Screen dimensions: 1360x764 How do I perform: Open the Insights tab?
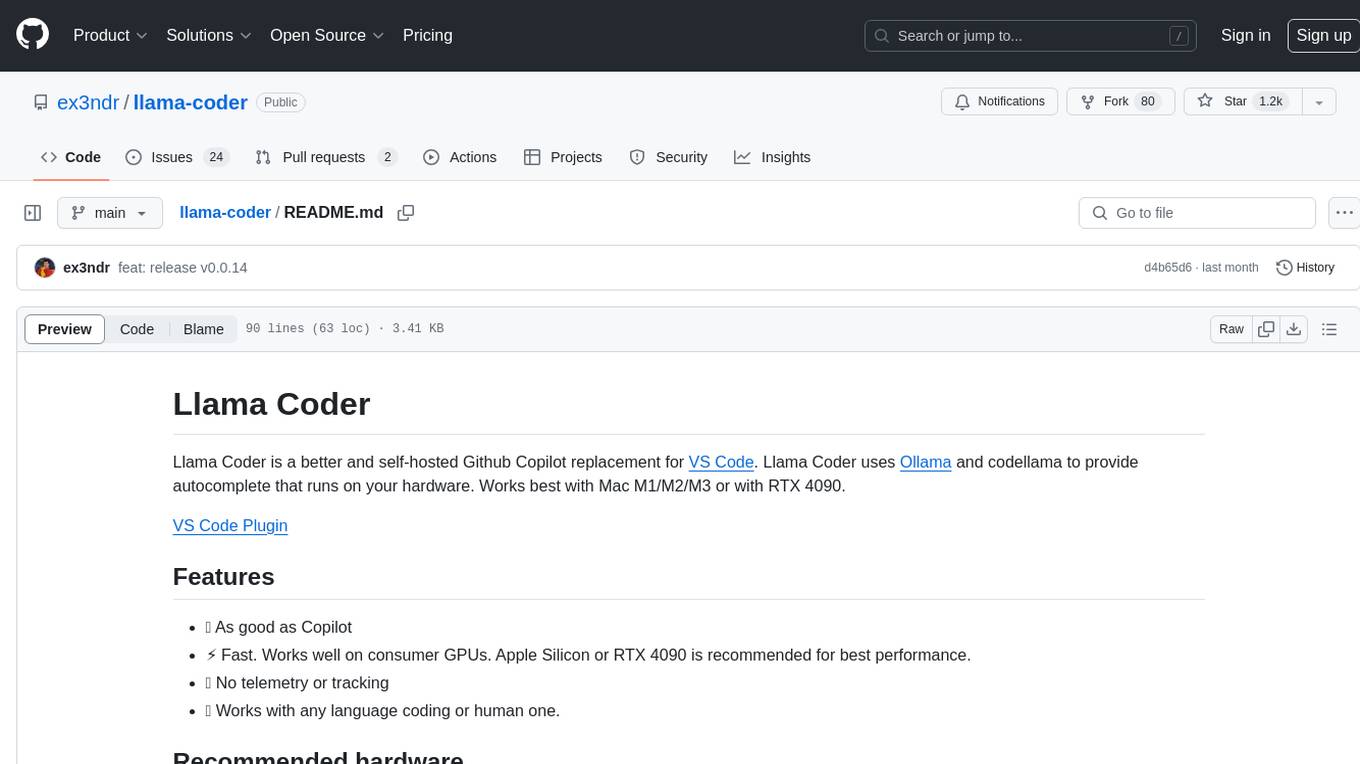point(772,157)
